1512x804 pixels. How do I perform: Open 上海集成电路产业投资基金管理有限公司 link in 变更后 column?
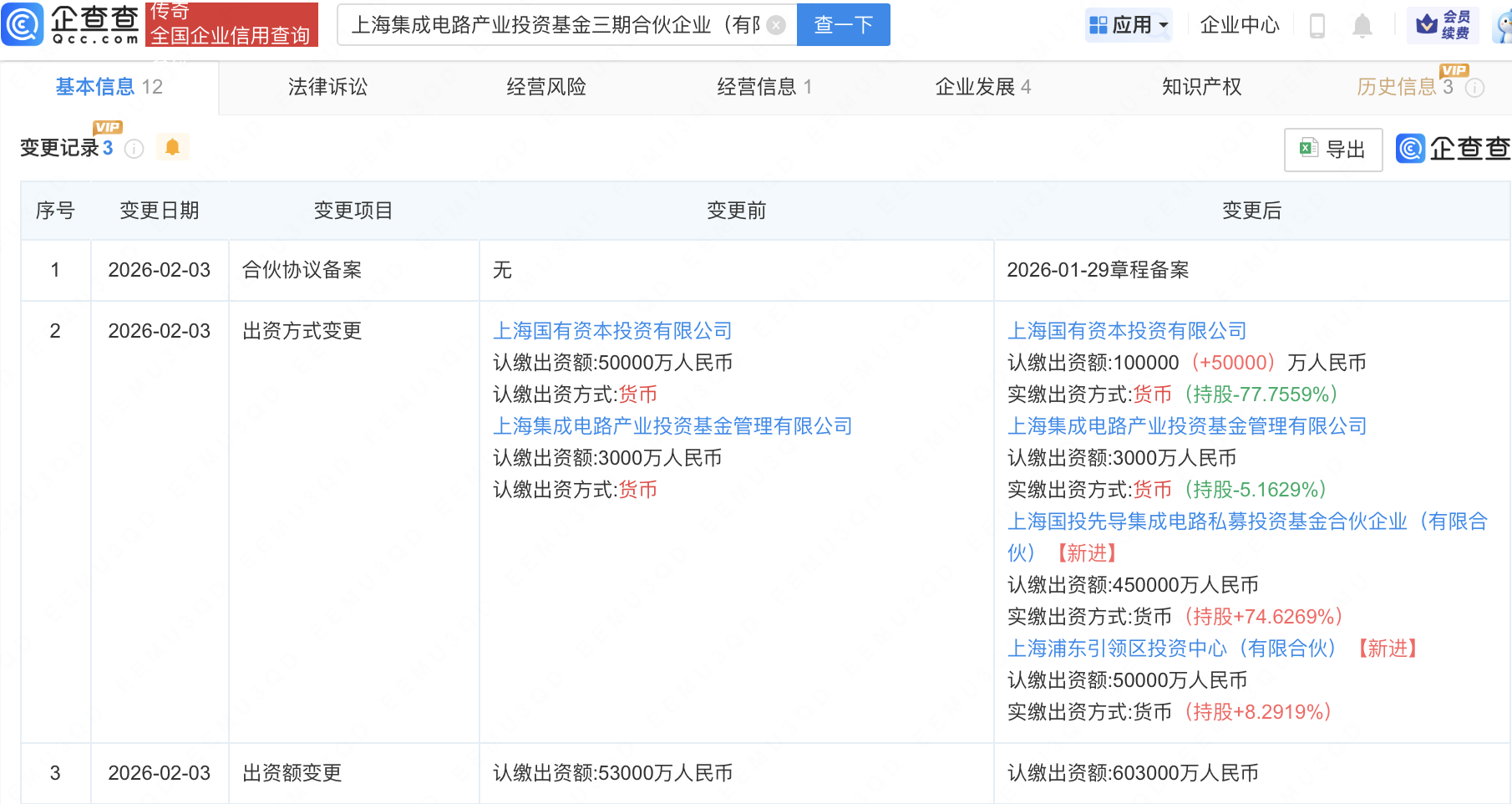pyautogui.click(x=1186, y=426)
